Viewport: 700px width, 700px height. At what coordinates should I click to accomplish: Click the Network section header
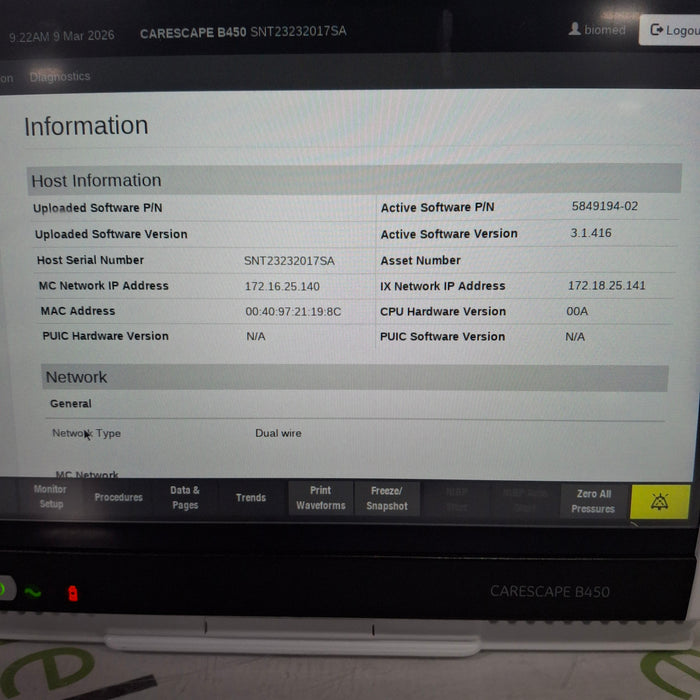coord(355,378)
